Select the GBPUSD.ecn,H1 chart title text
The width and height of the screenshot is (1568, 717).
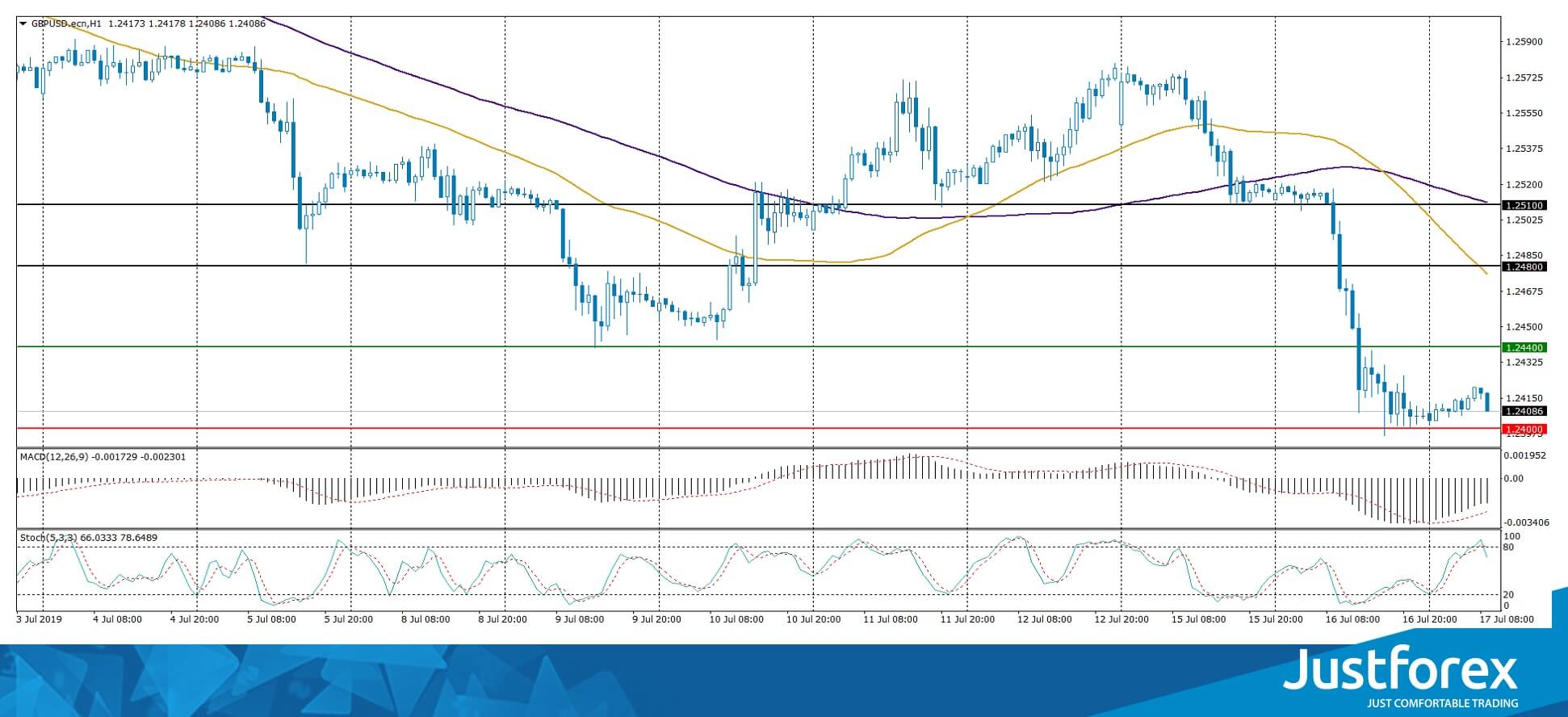coord(66,24)
